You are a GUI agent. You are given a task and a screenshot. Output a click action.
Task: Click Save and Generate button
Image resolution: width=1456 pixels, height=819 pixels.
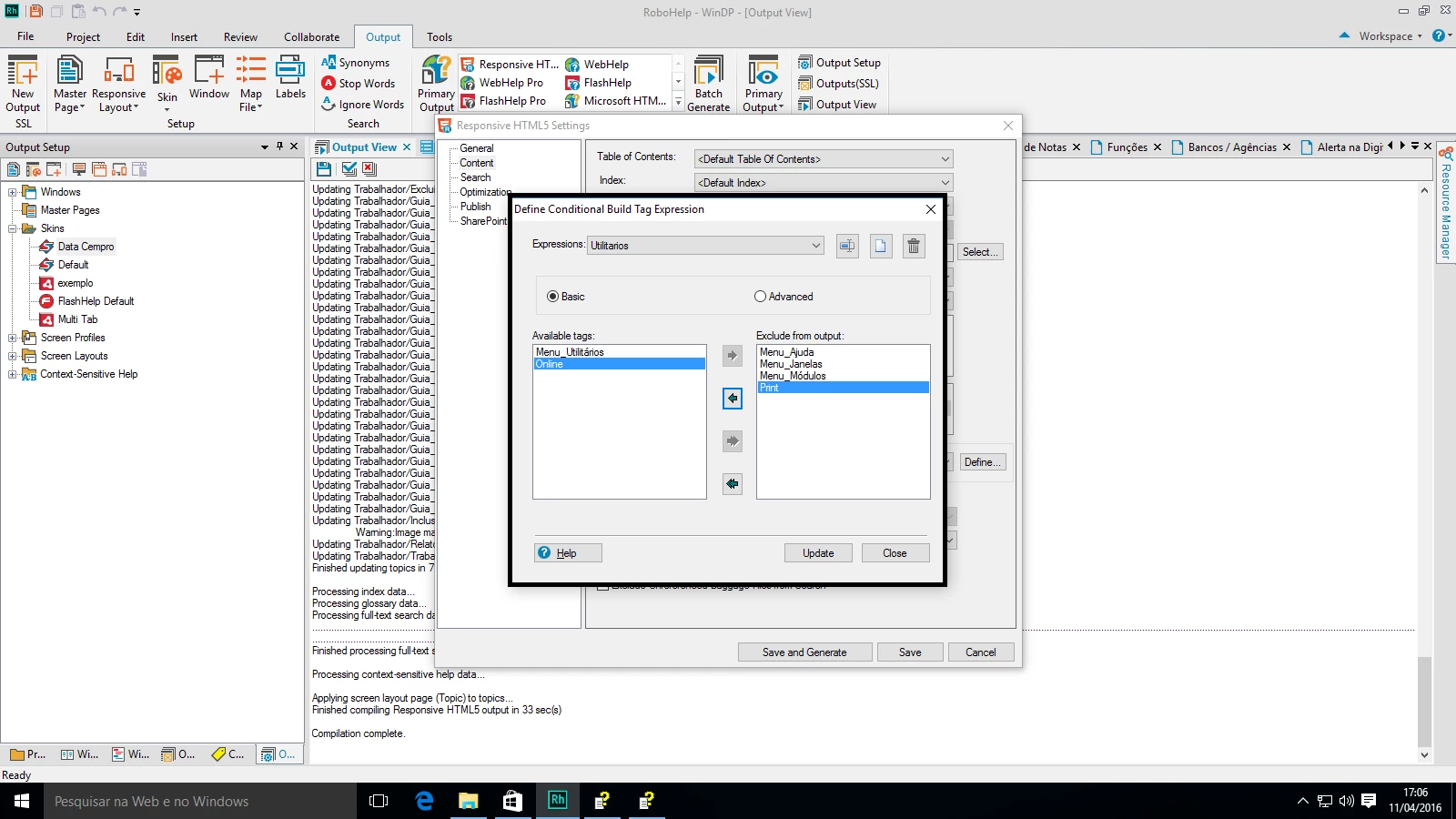(x=804, y=652)
